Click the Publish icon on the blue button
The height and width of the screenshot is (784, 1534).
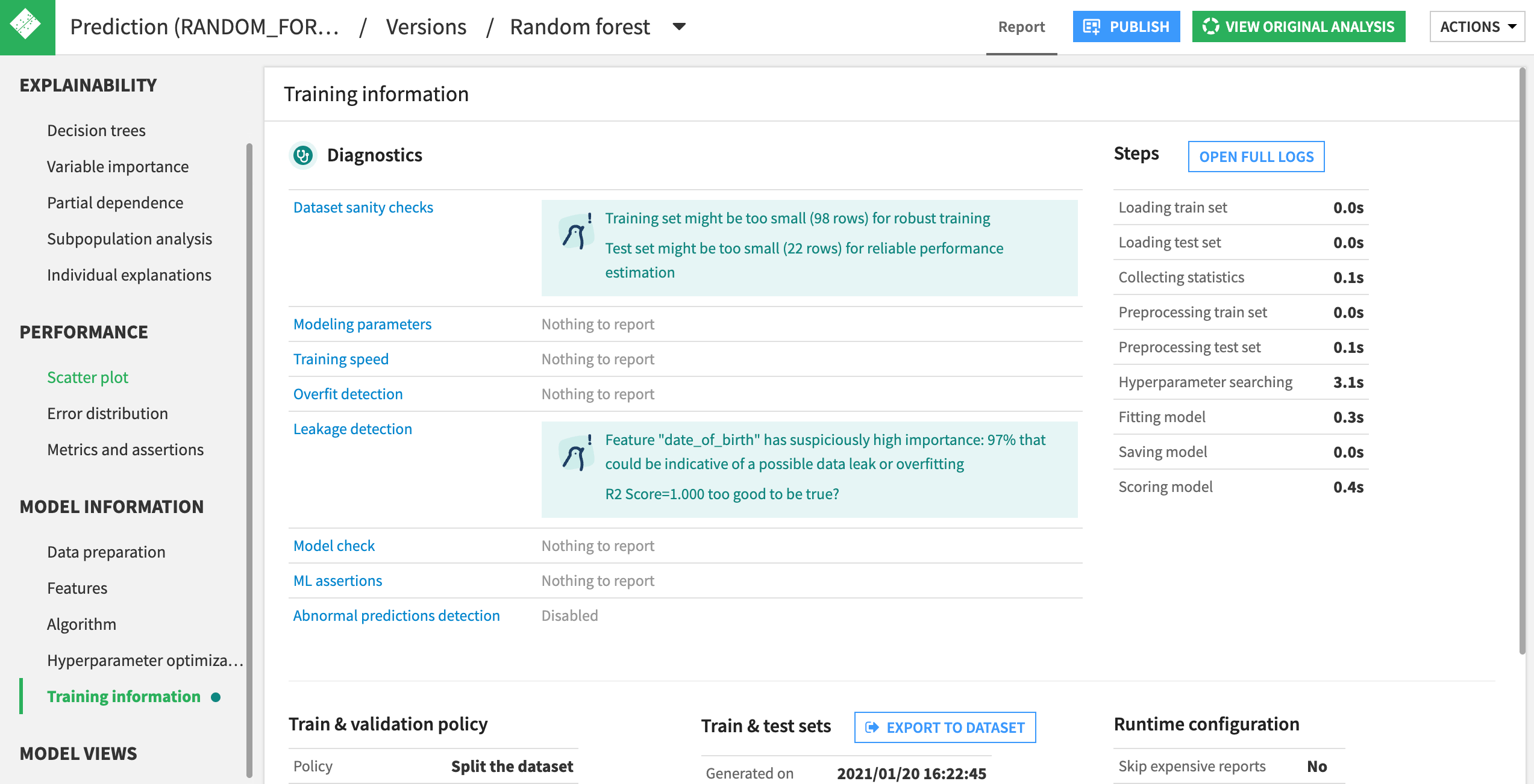click(1092, 26)
